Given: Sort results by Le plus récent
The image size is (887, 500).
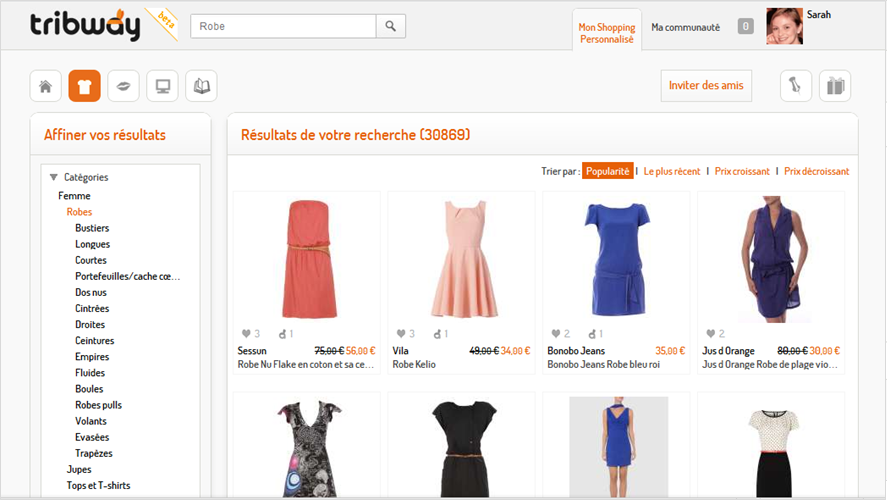Looking at the screenshot, I should 672,171.
